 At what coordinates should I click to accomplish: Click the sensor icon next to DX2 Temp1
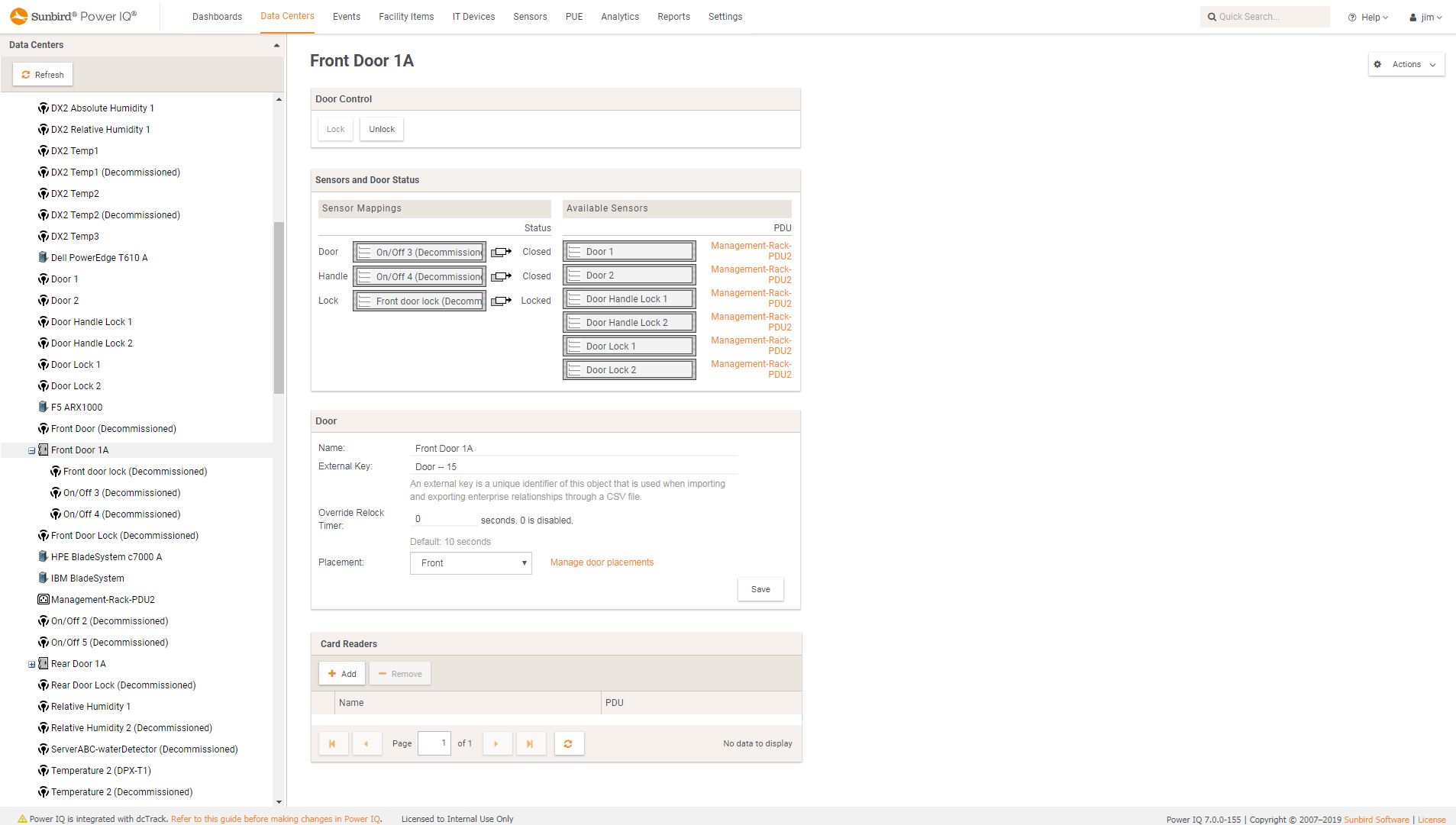(43, 150)
